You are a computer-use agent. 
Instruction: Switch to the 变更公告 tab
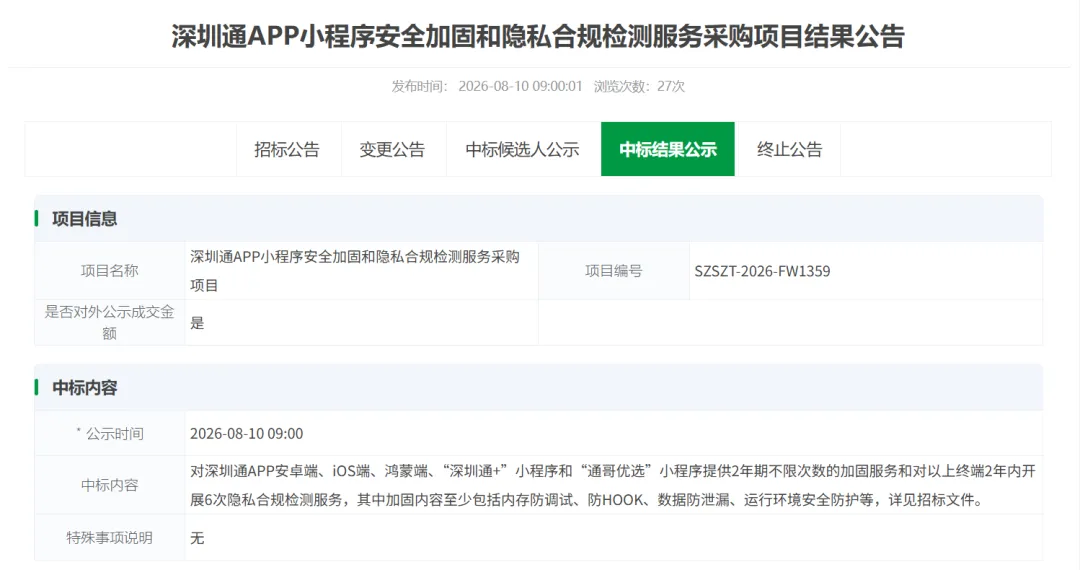[x=393, y=149]
